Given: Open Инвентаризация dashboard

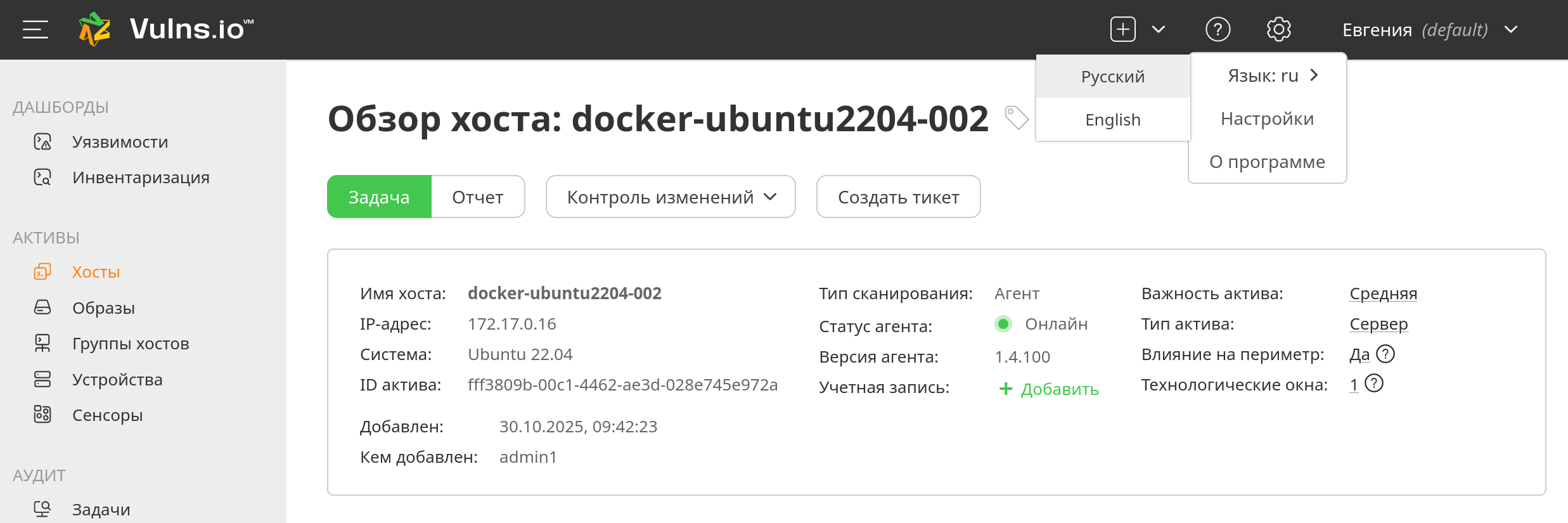Looking at the screenshot, I should (141, 178).
